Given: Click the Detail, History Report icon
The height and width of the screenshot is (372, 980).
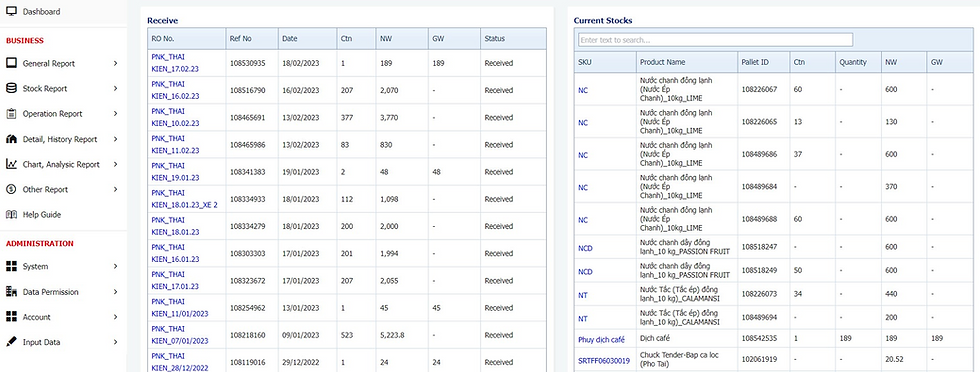Looking at the screenshot, I should click(x=11, y=139).
